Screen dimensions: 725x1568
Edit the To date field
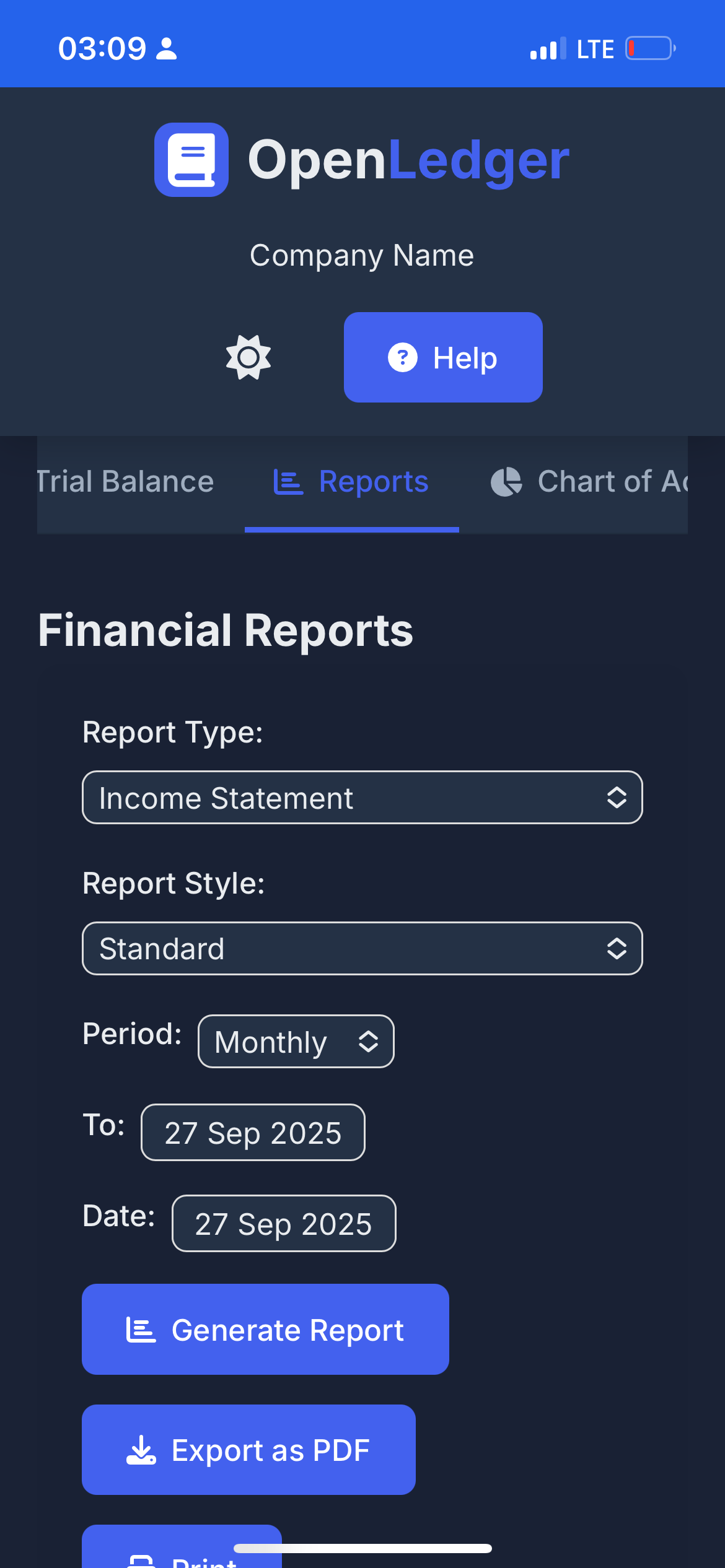point(253,1133)
